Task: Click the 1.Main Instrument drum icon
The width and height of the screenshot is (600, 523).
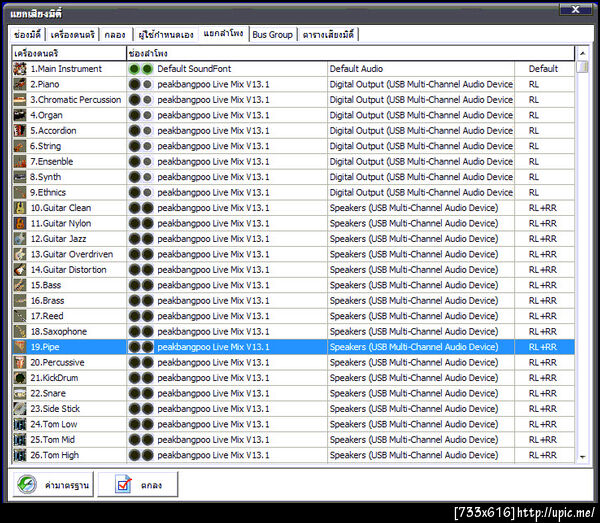Action: [20, 69]
